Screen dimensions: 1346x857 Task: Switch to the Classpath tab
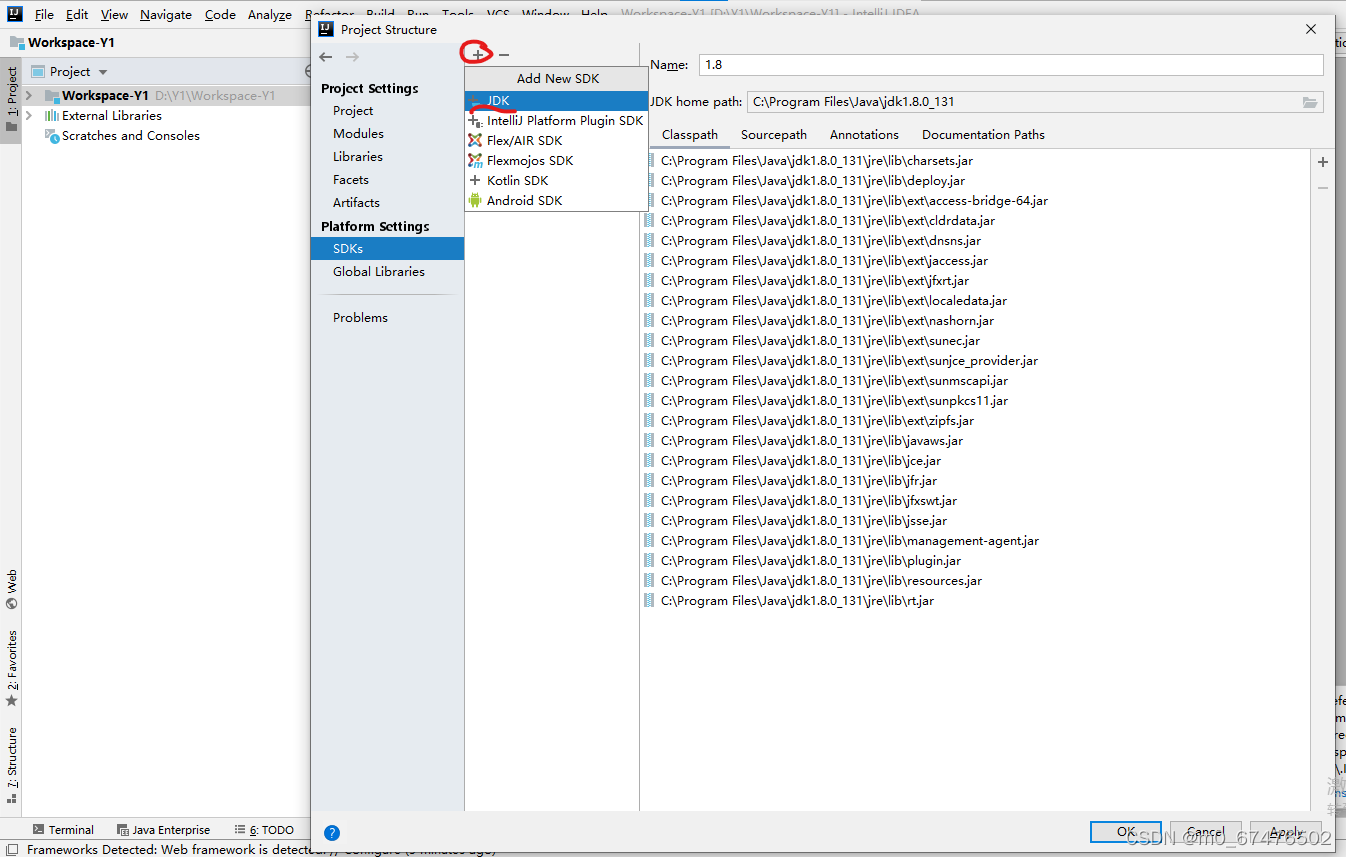click(690, 135)
